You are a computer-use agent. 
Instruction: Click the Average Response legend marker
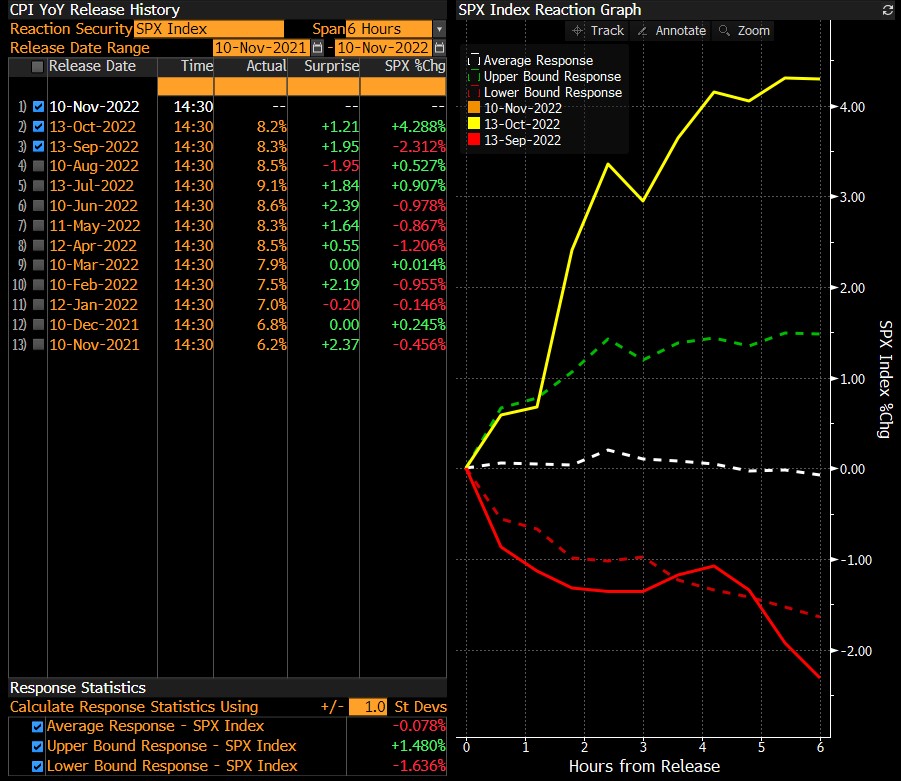[x=473, y=60]
